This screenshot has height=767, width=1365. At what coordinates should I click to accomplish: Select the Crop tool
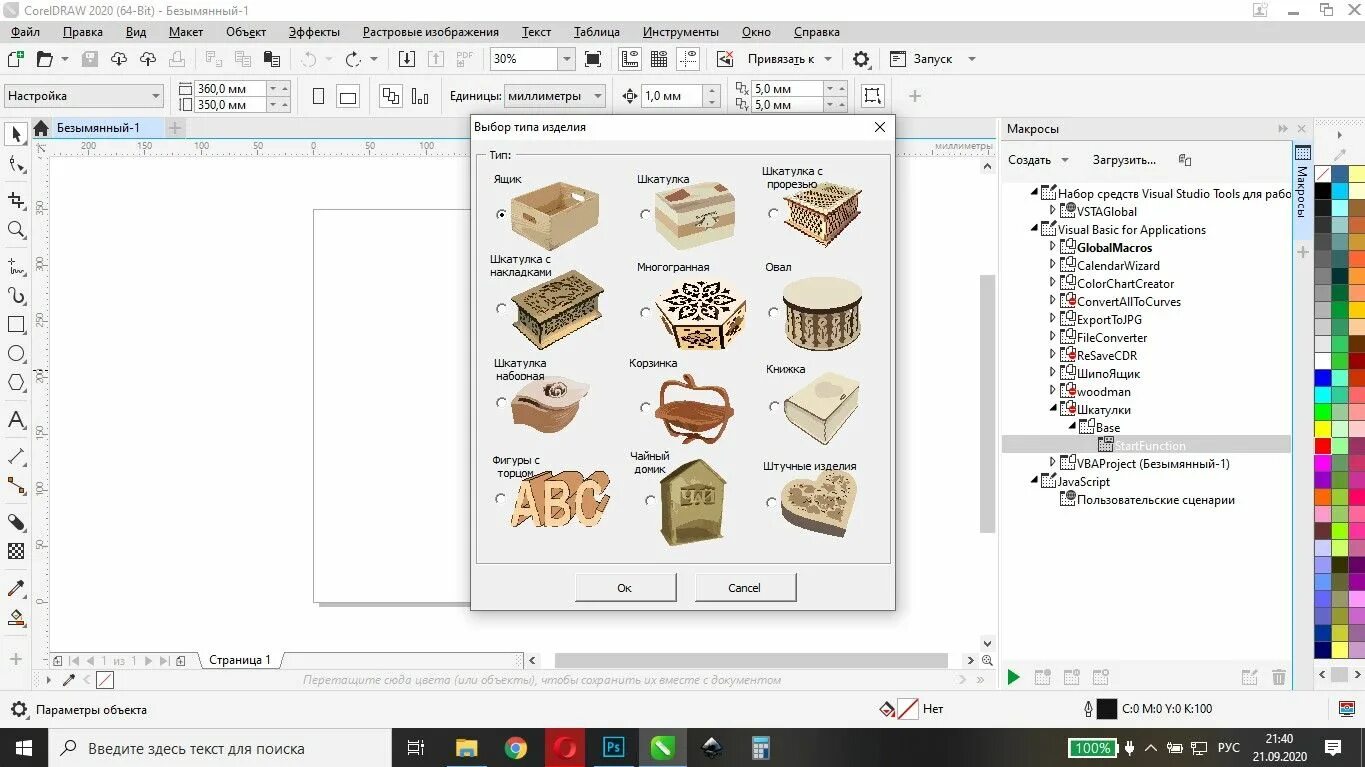[x=16, y=201]
